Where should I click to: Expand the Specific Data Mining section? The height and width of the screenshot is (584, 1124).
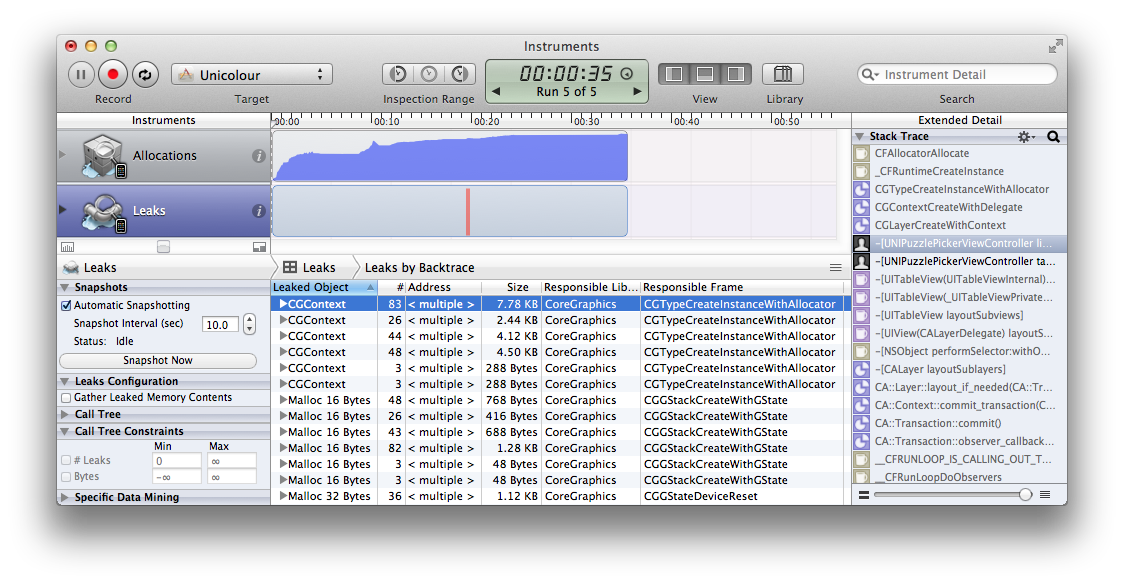pyautogui.click(x=65, y=497)
